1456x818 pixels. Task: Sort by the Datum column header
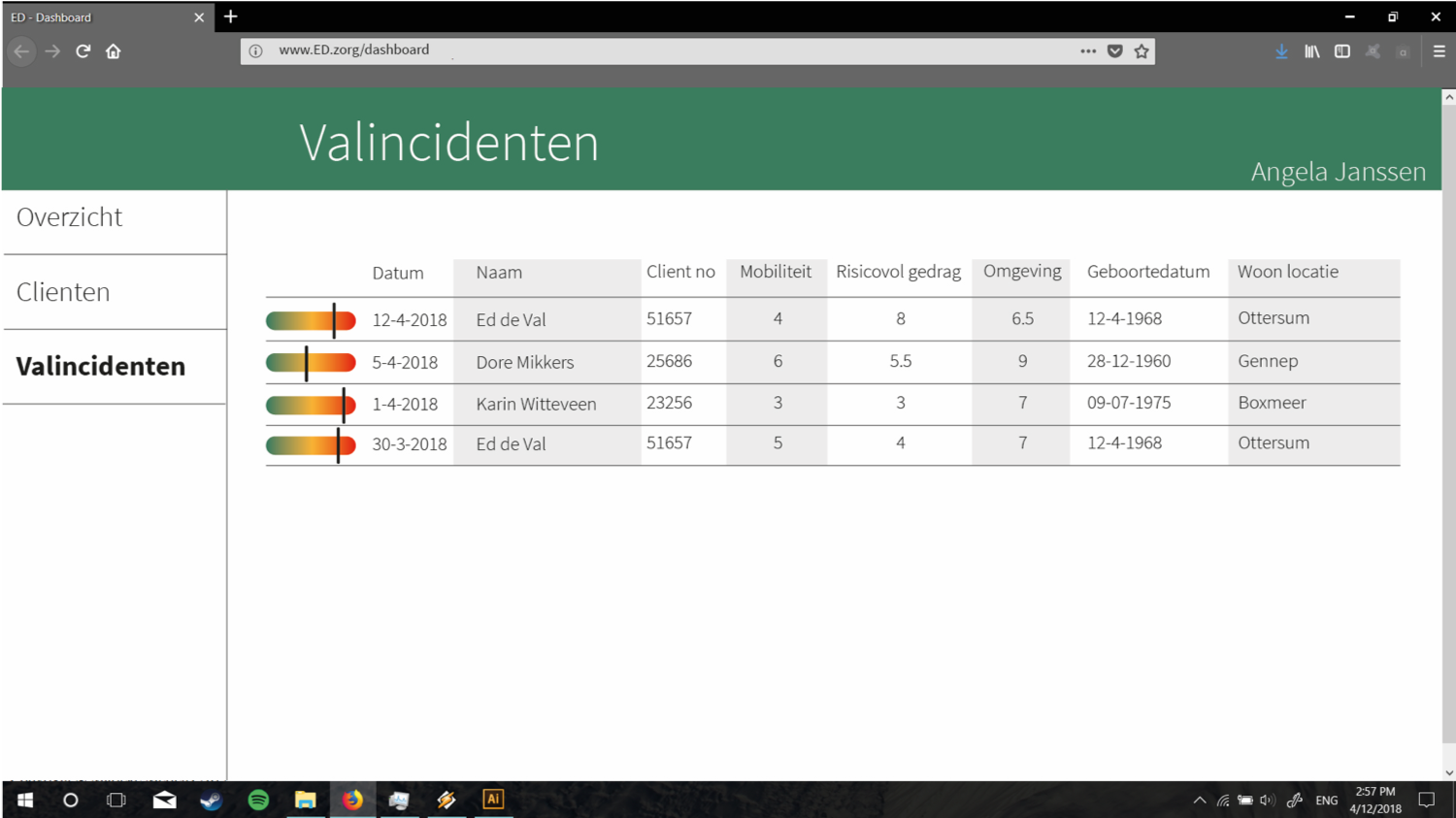click(398, 273)
